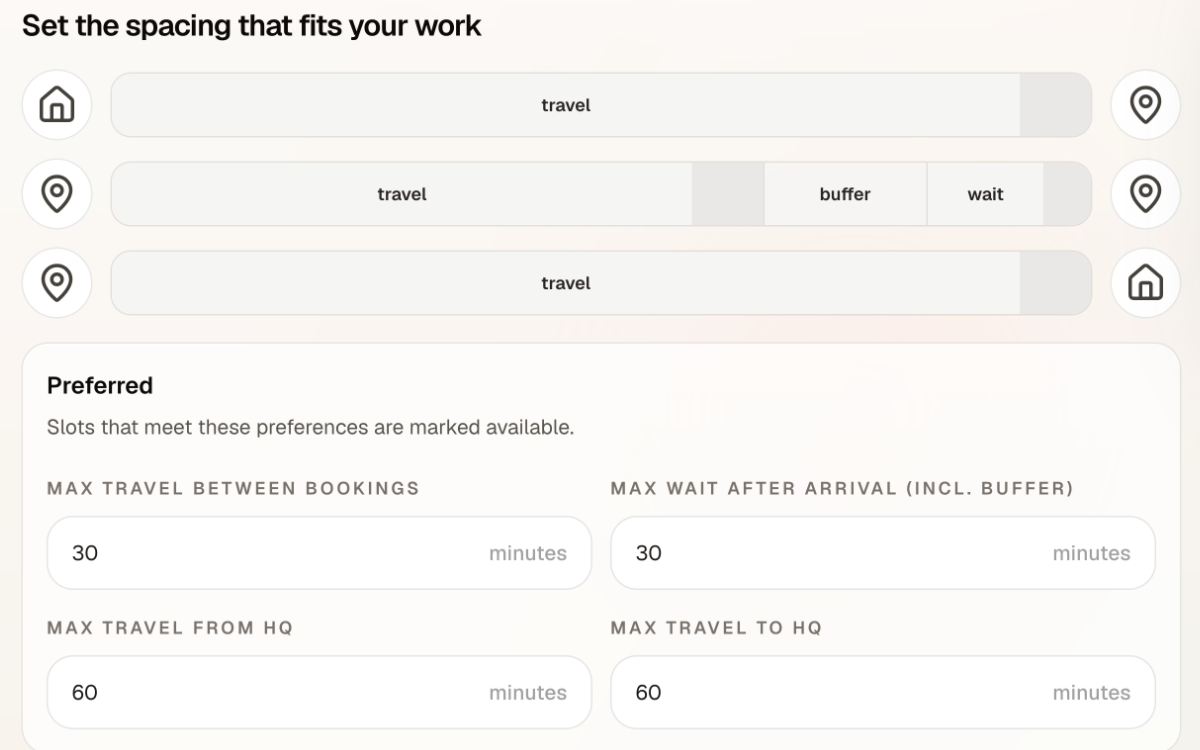Click the 'MAX TRAVEL TO HQ' label
This screenshot has height=750, width=1200.
[716, 628]
